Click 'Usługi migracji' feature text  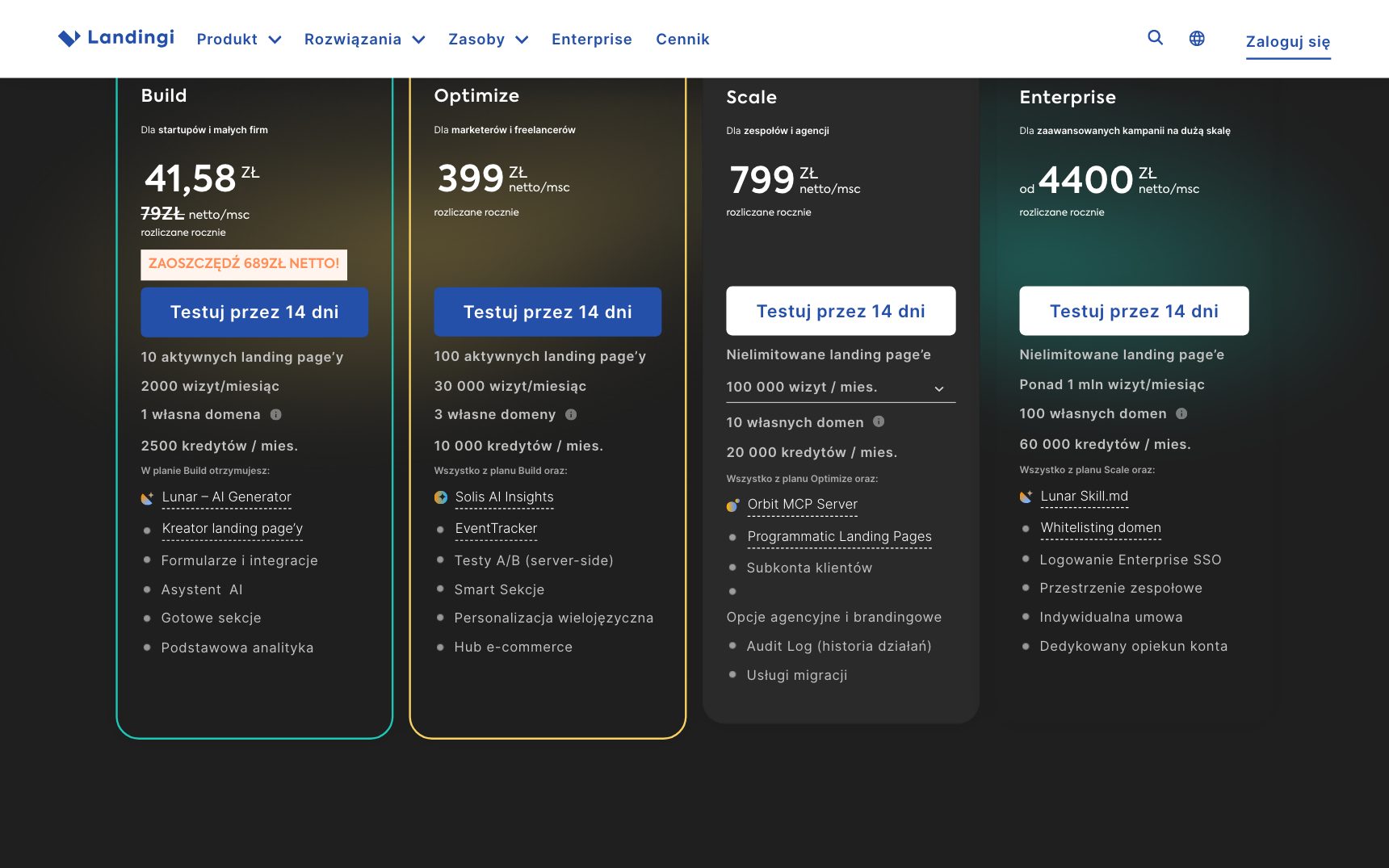tap(797, 675)
